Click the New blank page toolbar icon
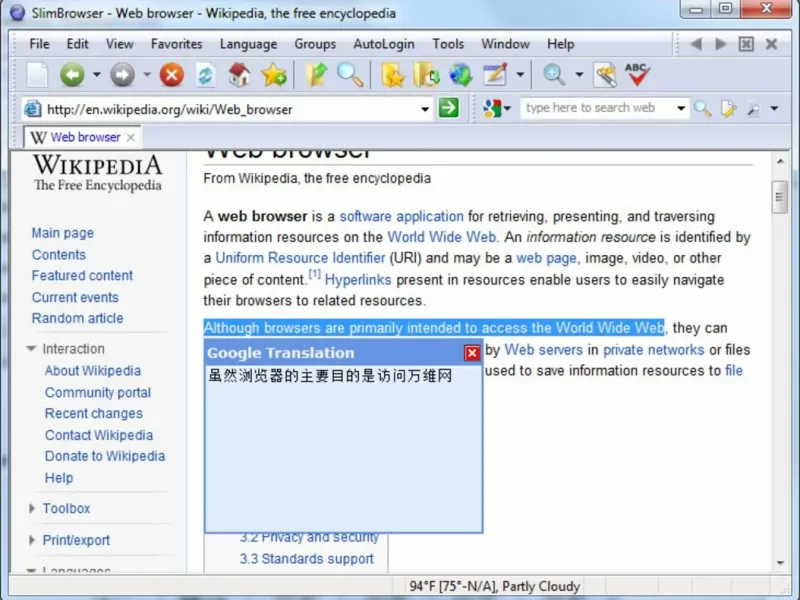 [37, 76]
